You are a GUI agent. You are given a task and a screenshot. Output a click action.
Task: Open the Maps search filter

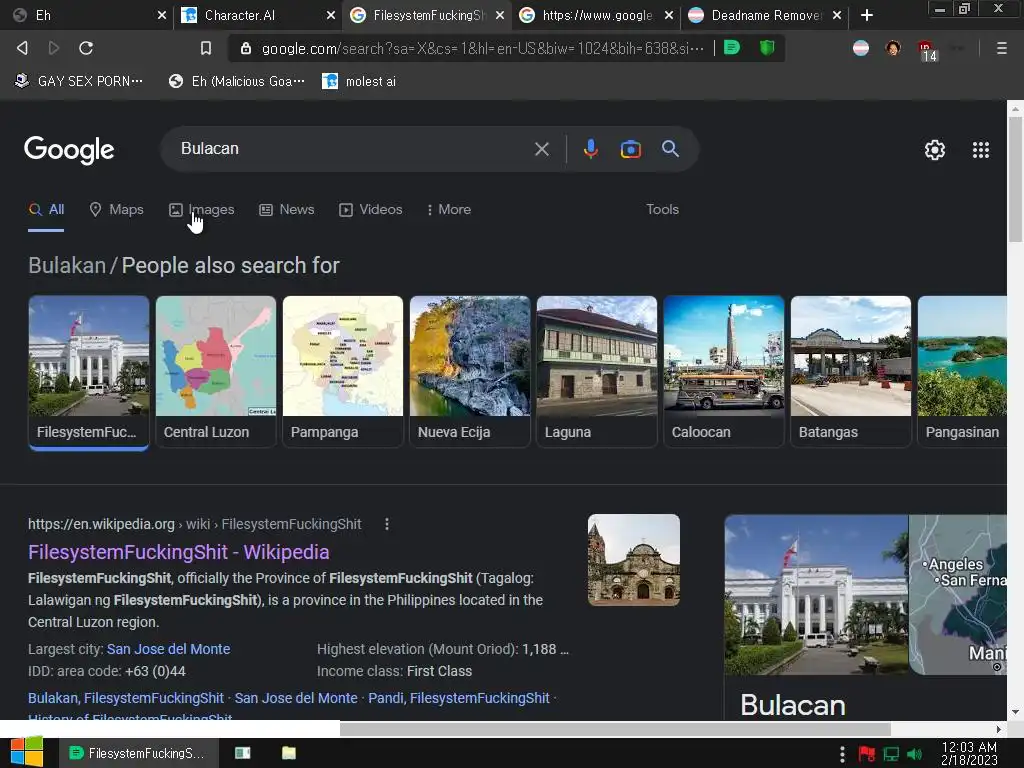(x=116, y=210)
